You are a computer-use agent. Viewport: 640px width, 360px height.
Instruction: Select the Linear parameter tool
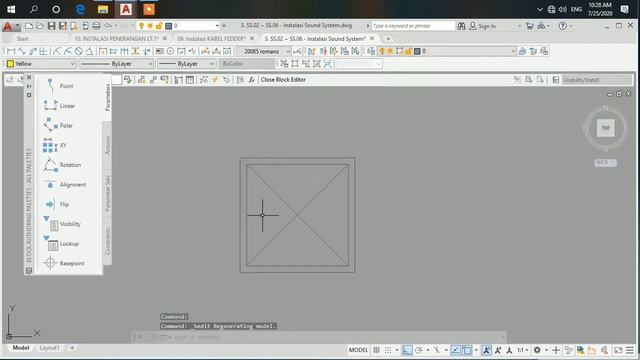[x=60, y=106]
